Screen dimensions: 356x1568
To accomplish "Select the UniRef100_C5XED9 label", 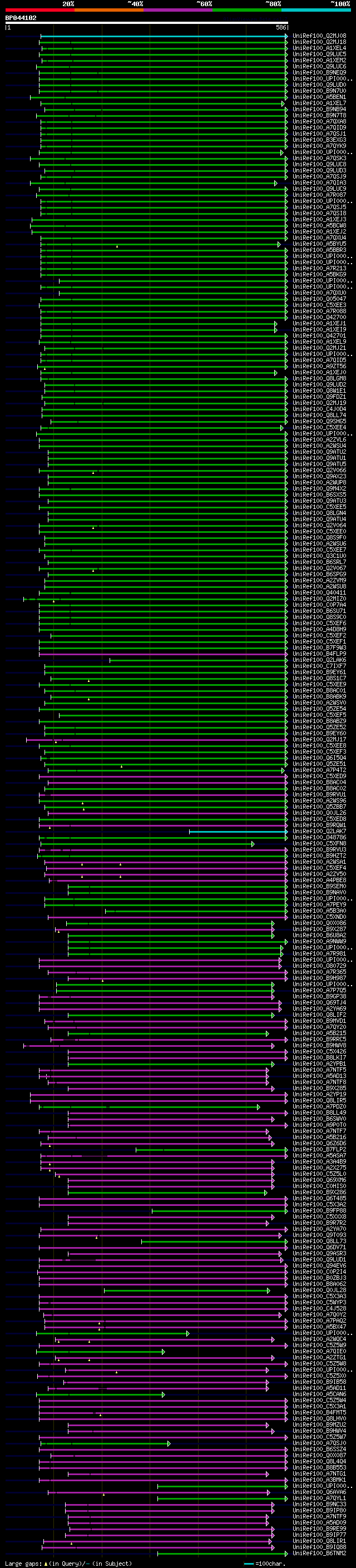I will click(x=319, y=776).
